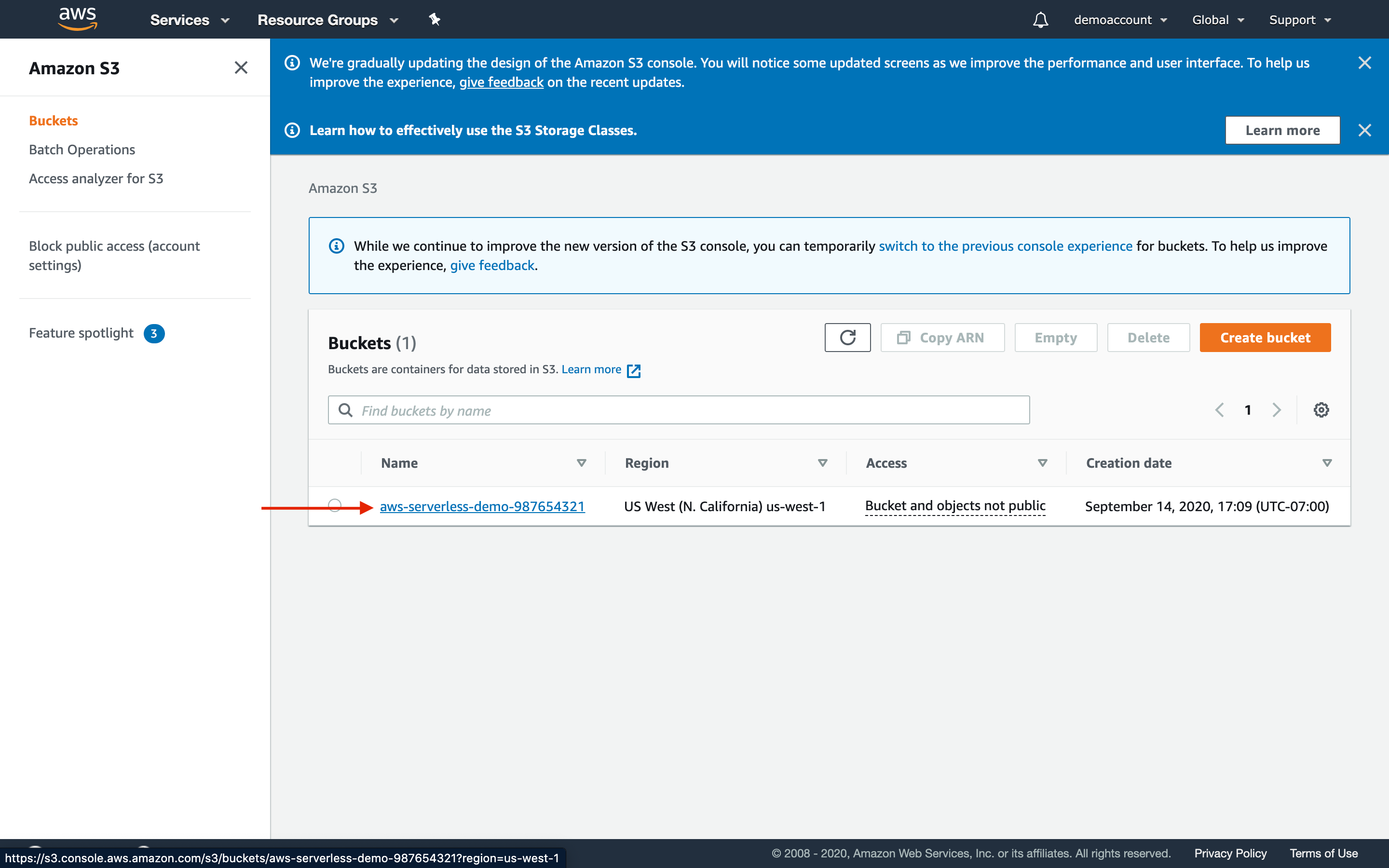Open the Privacy Policy footer link
Viewport: 1389px width, 868px height.
pyautogui.click(x=1230, y=853)
